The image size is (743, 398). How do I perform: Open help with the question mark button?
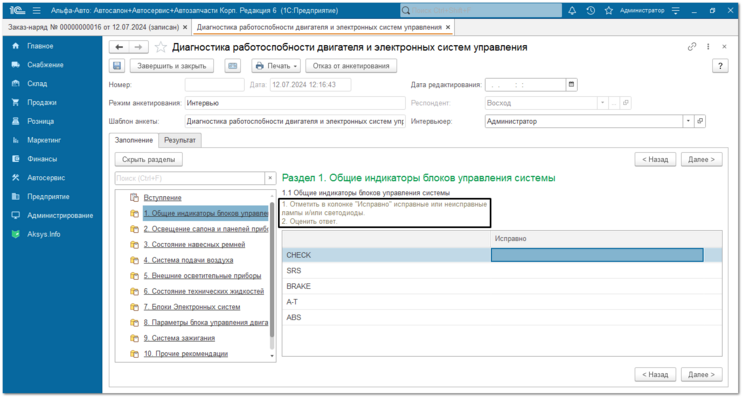(720, 66)
